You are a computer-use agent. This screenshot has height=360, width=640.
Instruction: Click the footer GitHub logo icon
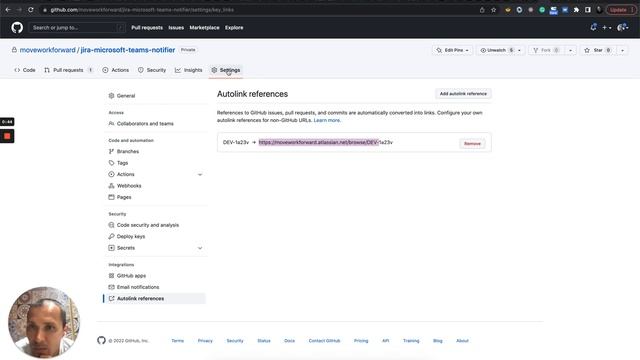tap(101, 340)
